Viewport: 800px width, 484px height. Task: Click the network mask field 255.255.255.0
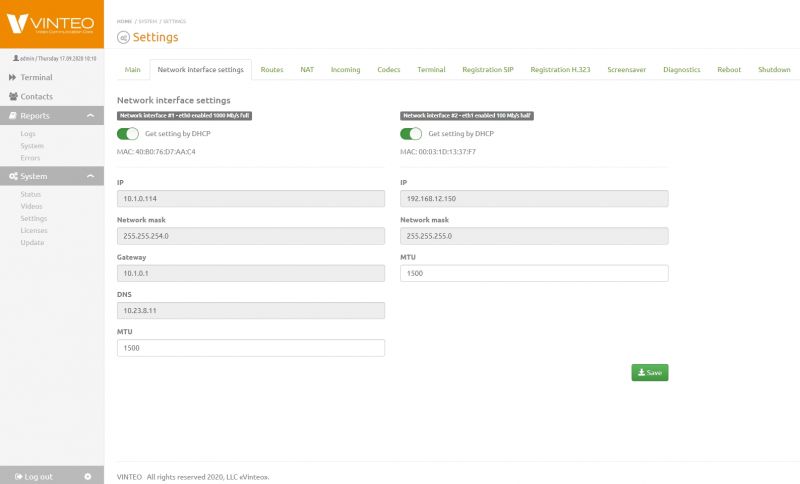(x=534, y=236)
